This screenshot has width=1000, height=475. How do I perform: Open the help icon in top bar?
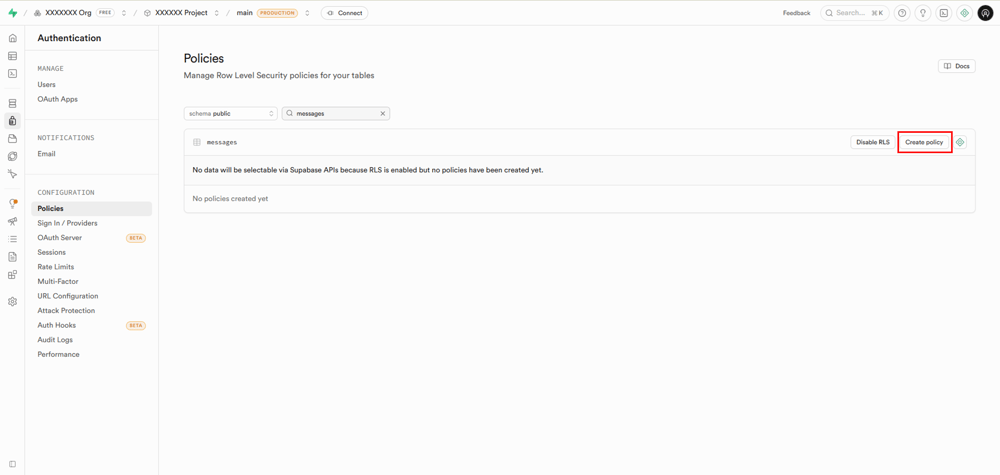click(902, 13)
